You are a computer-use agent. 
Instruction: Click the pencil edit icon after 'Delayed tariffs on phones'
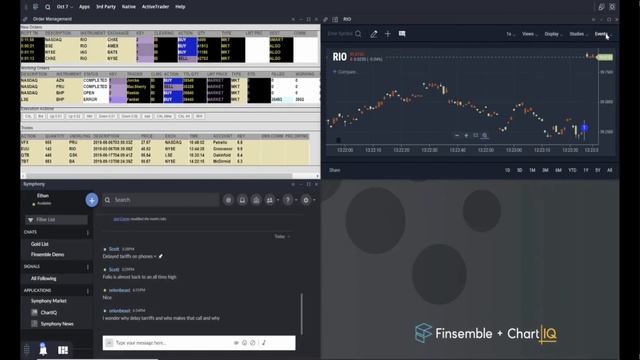(160, 256)
